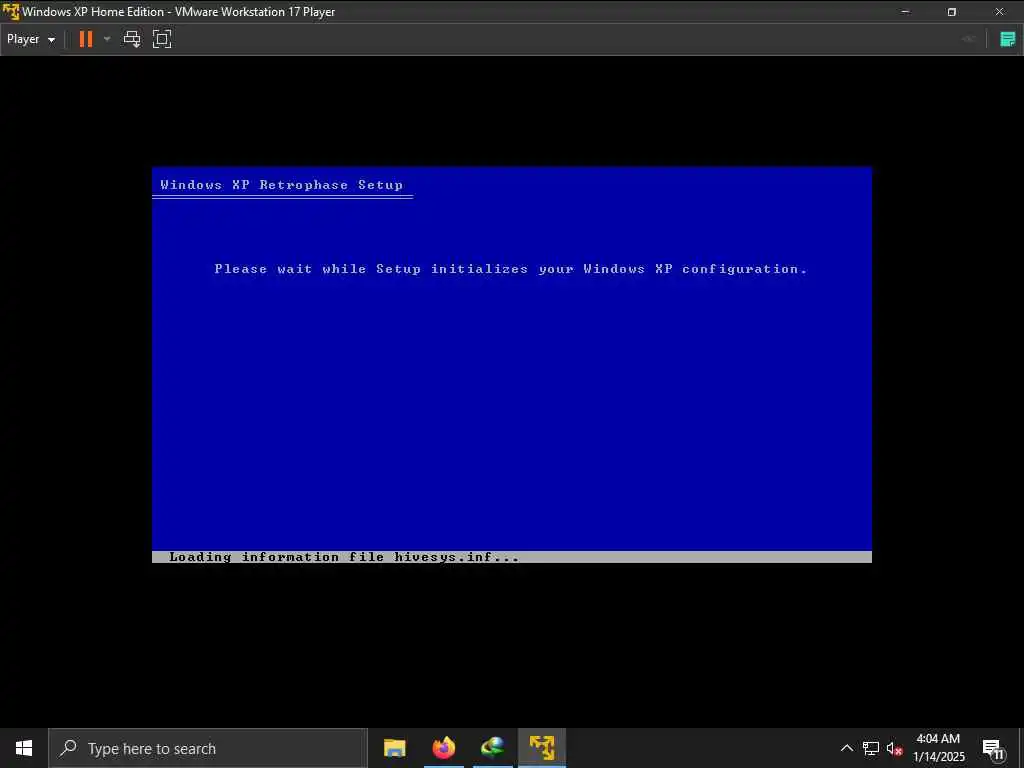This screenshot has width=1024, height=768.
Task: Minimize the VMware Player window
Action: (x=905, y=12)
